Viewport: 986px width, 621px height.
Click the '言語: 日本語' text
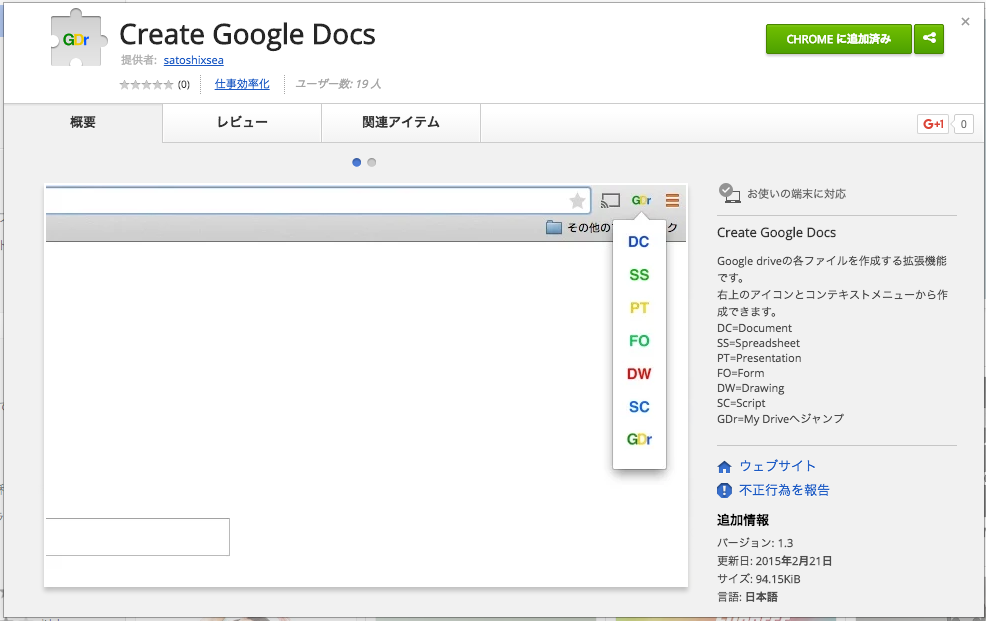[x=747, y=597]
